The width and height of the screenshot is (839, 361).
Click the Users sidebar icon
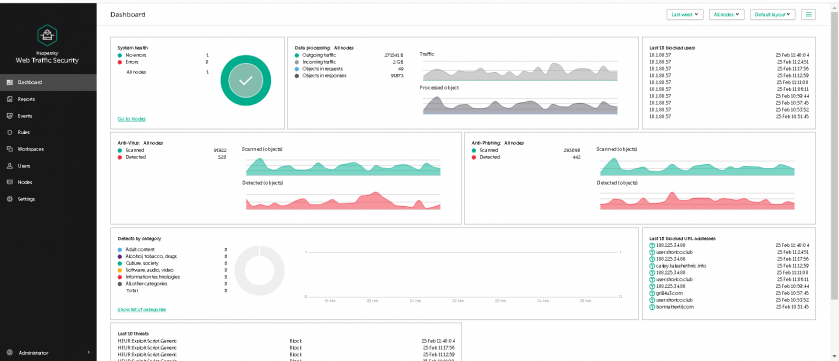tap(9, 166)
